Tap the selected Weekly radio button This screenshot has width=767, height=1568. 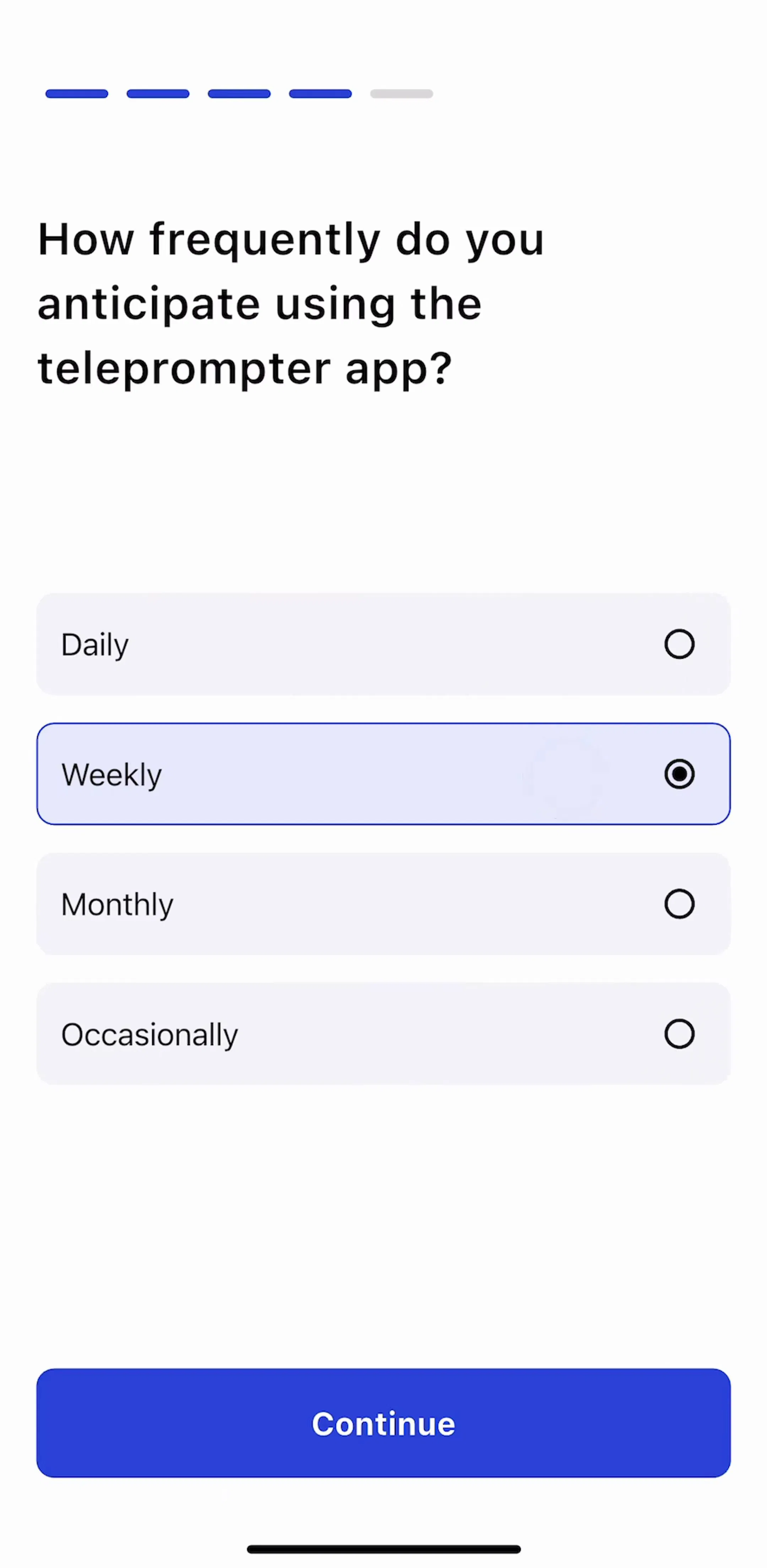[x=679, y=774]
